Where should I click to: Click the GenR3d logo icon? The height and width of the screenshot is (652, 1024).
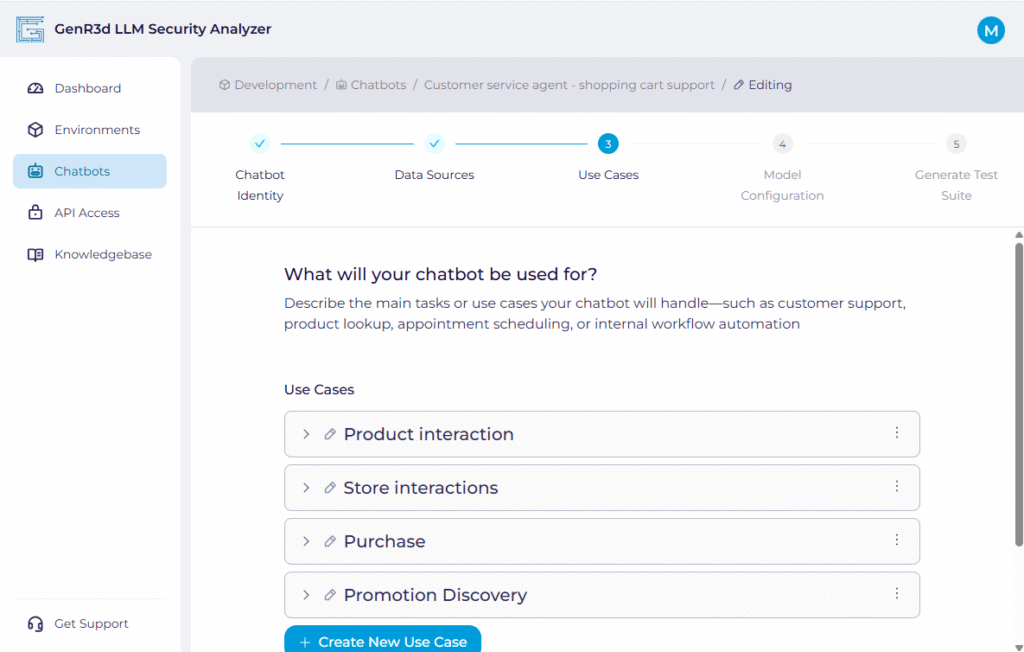[30, 30]
